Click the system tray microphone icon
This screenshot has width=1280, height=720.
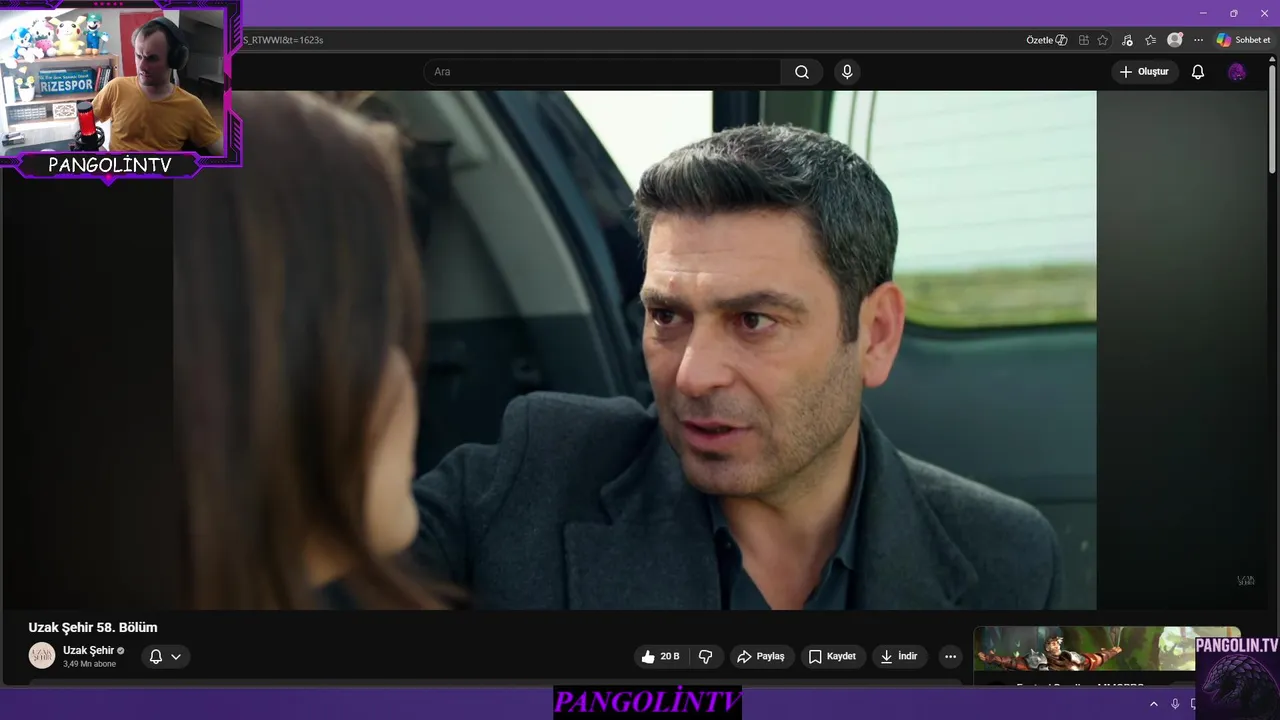pyautogui.click(x=1175, y=704)
